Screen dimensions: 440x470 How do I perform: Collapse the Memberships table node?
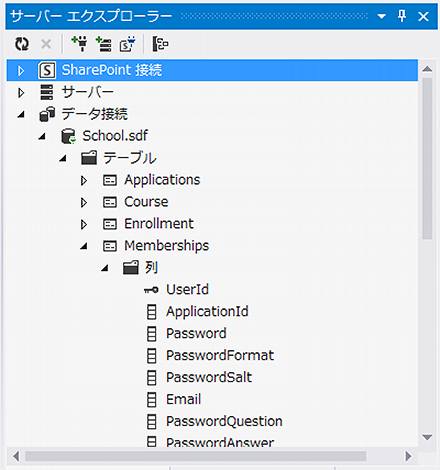pos(84,246)
